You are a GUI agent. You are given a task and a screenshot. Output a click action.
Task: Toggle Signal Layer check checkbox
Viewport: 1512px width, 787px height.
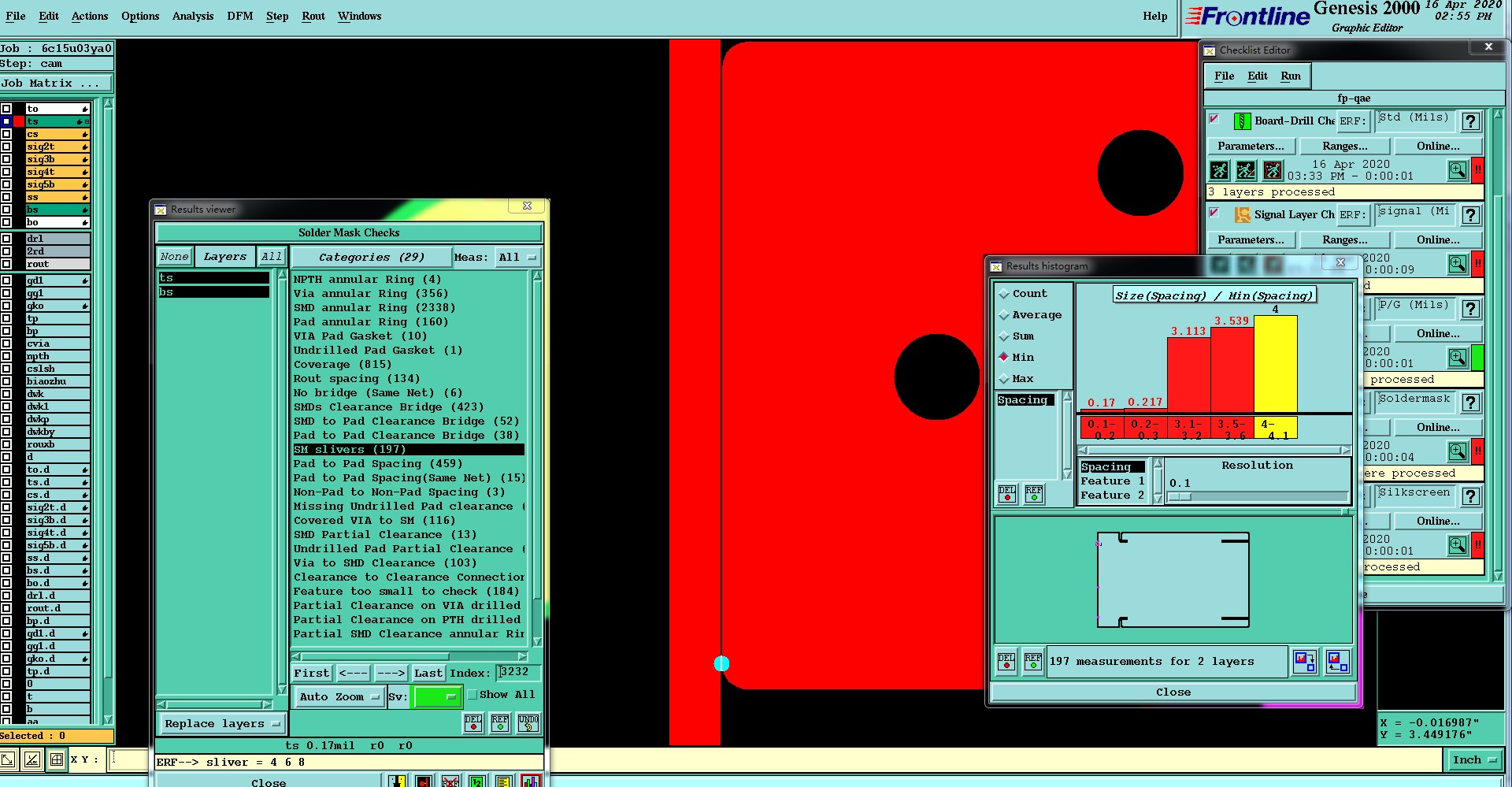pyautogui.click(x=1214, y=213)
